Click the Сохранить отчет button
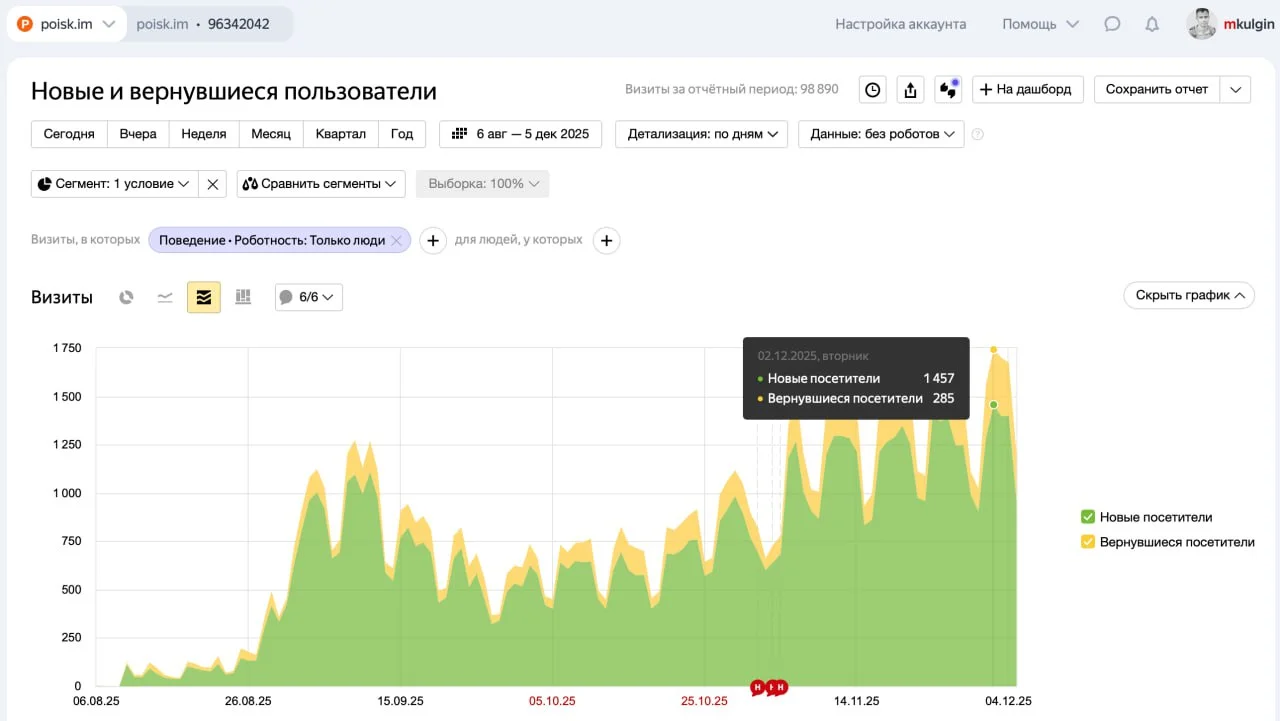 (x=1156, y=89)
